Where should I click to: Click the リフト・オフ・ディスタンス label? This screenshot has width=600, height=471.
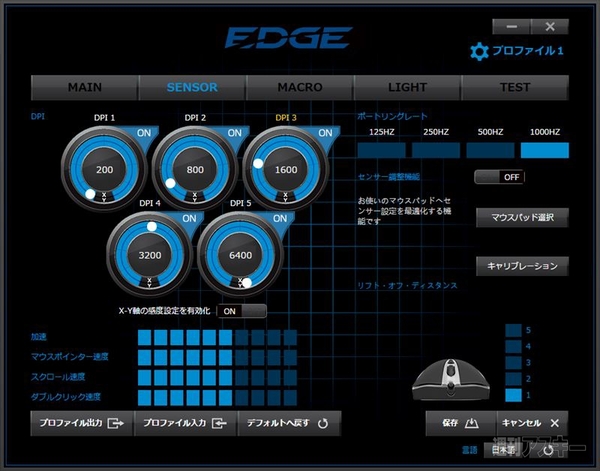(x=407, y=286)
